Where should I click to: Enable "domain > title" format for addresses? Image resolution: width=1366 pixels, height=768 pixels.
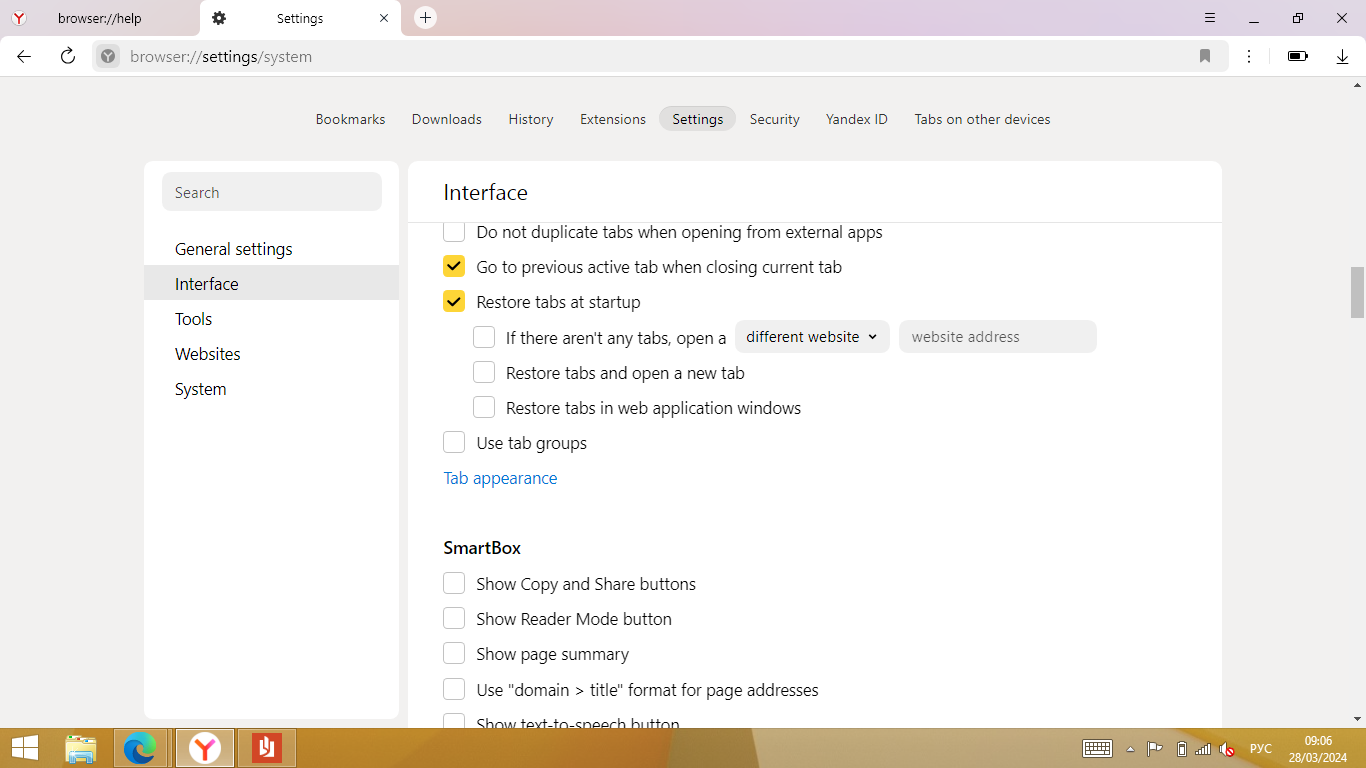click(454, 690)
